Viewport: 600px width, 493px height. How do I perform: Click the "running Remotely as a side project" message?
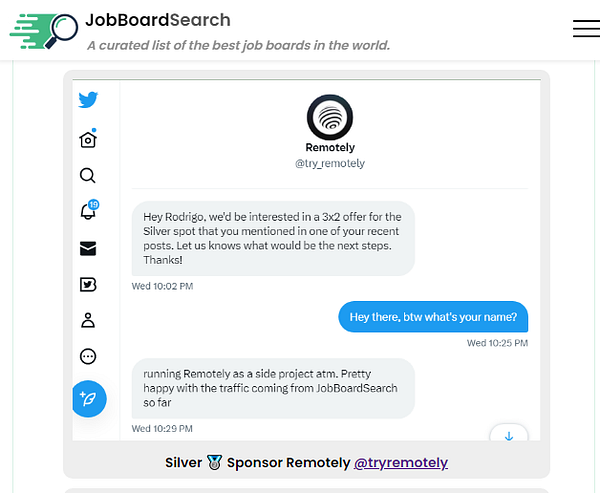click(x=272, y=388)
